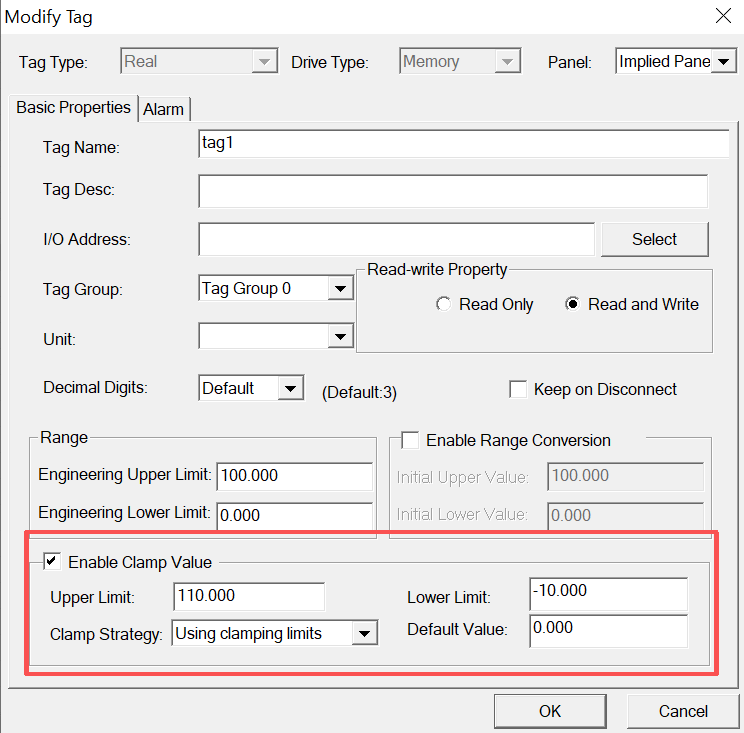The image size is (744, 733).
Task: Confirm changes with OK button
Action: tap(550, 711)
